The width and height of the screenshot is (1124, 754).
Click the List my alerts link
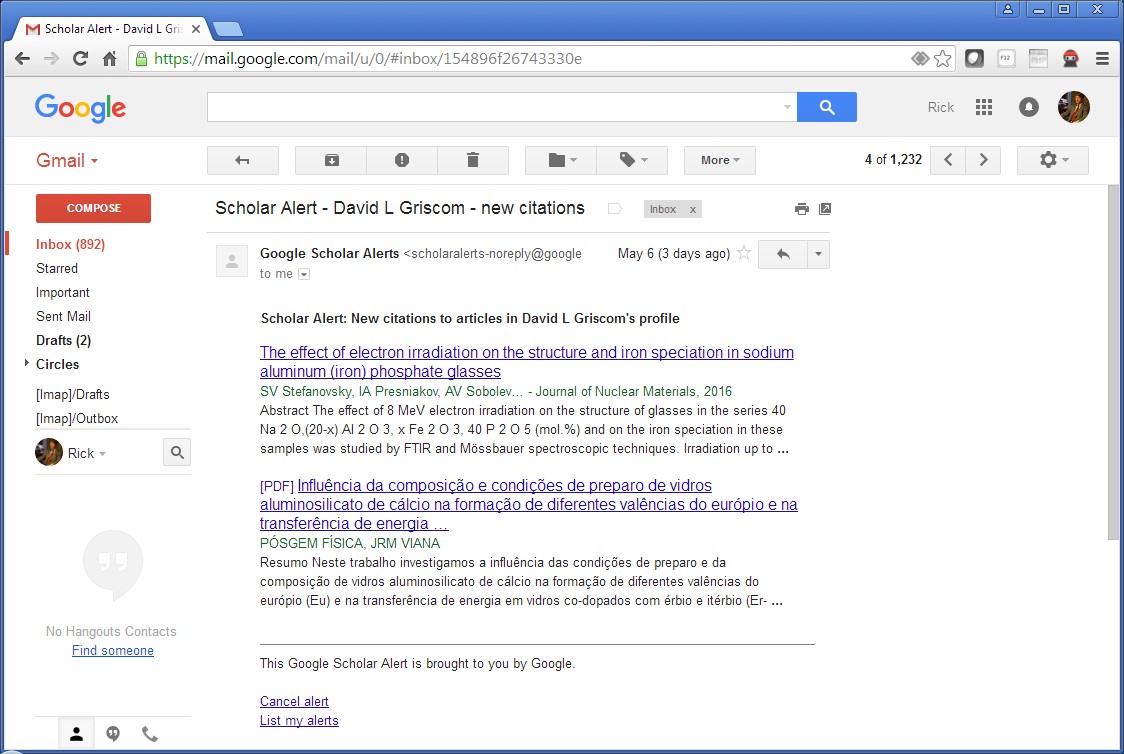(x=299, y=720)
